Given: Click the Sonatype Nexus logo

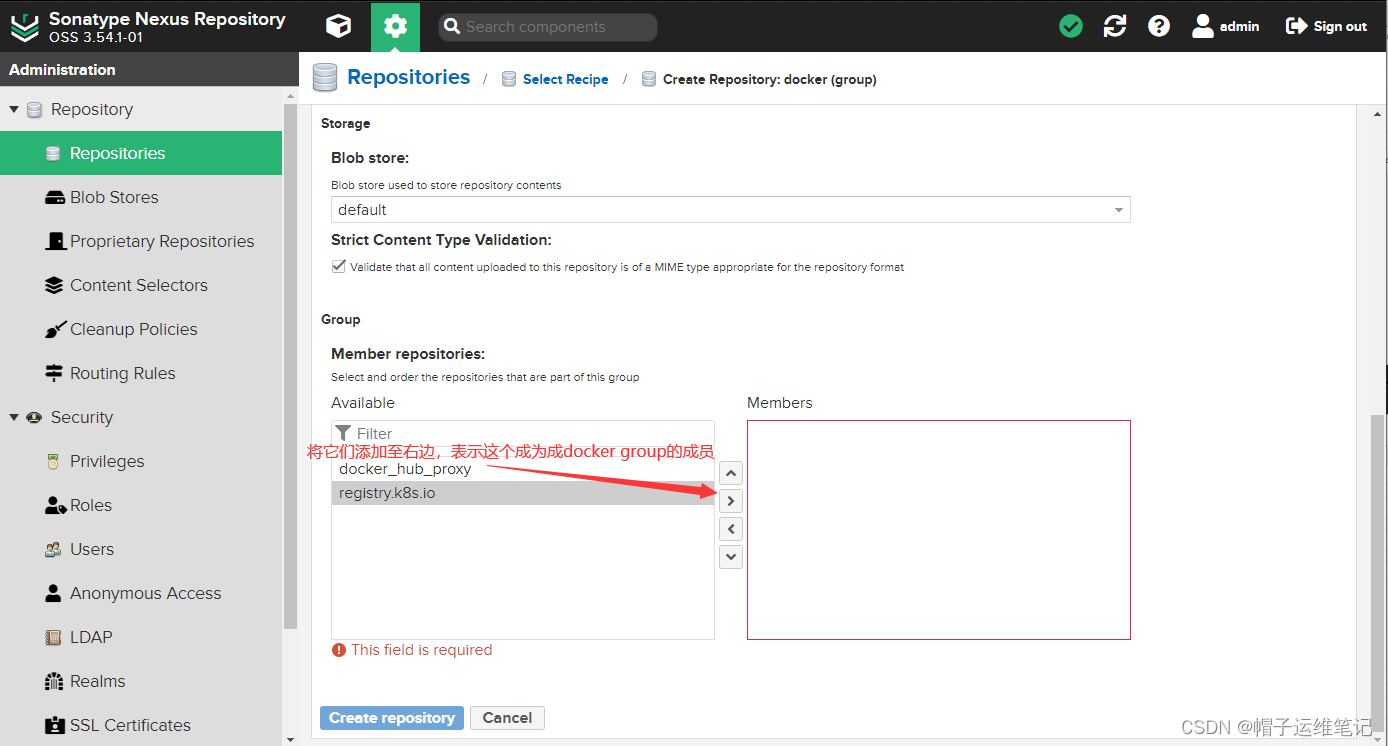Looking at the screenshot, I should coord(25,27).
